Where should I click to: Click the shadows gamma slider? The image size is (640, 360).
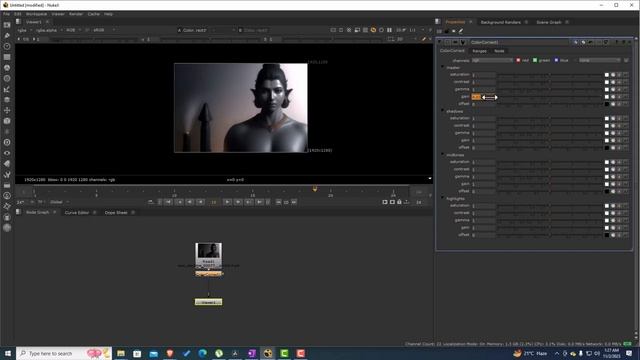[x=549, y=133]
